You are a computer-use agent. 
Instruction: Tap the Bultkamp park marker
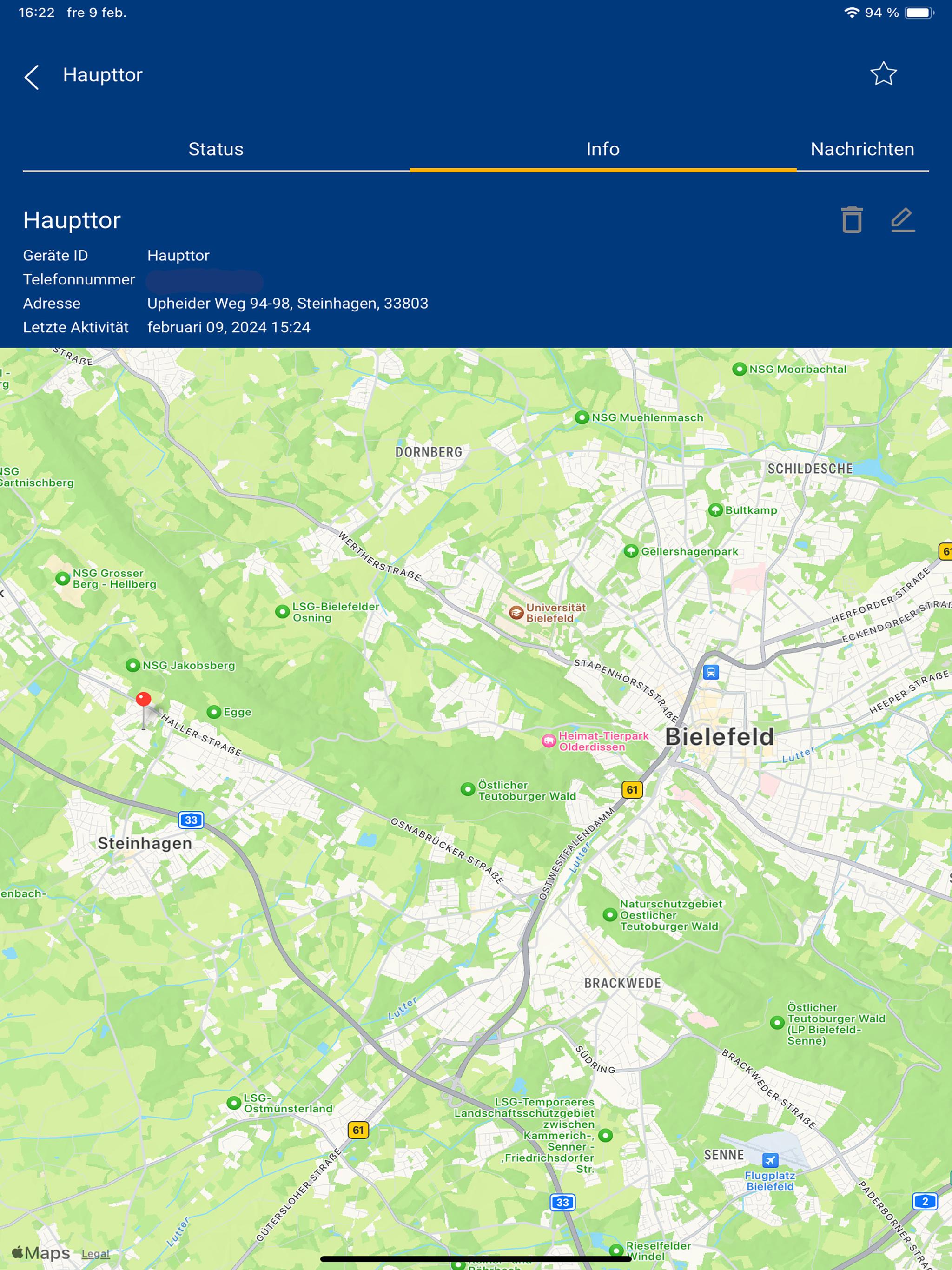[x=715, y=510]
